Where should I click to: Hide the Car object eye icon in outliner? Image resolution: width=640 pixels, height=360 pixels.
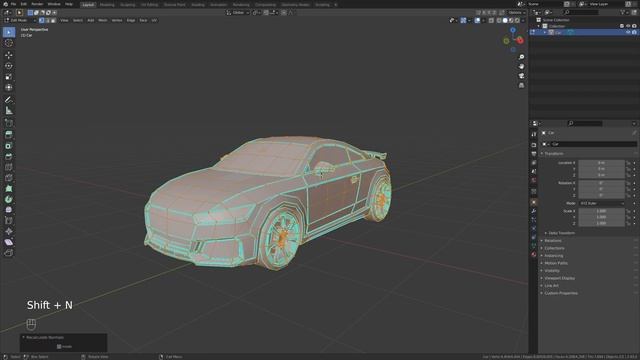628,32
